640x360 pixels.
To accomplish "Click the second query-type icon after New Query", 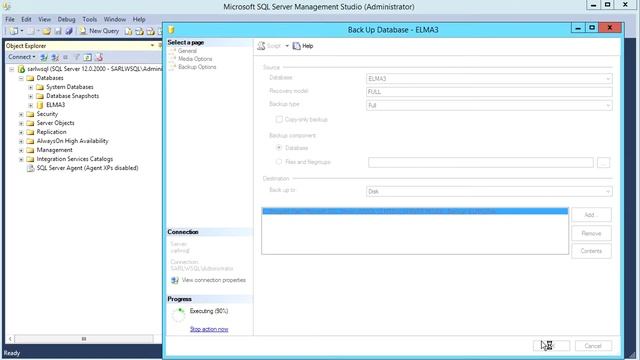I will pyautogui.click(x=140, y=31).
